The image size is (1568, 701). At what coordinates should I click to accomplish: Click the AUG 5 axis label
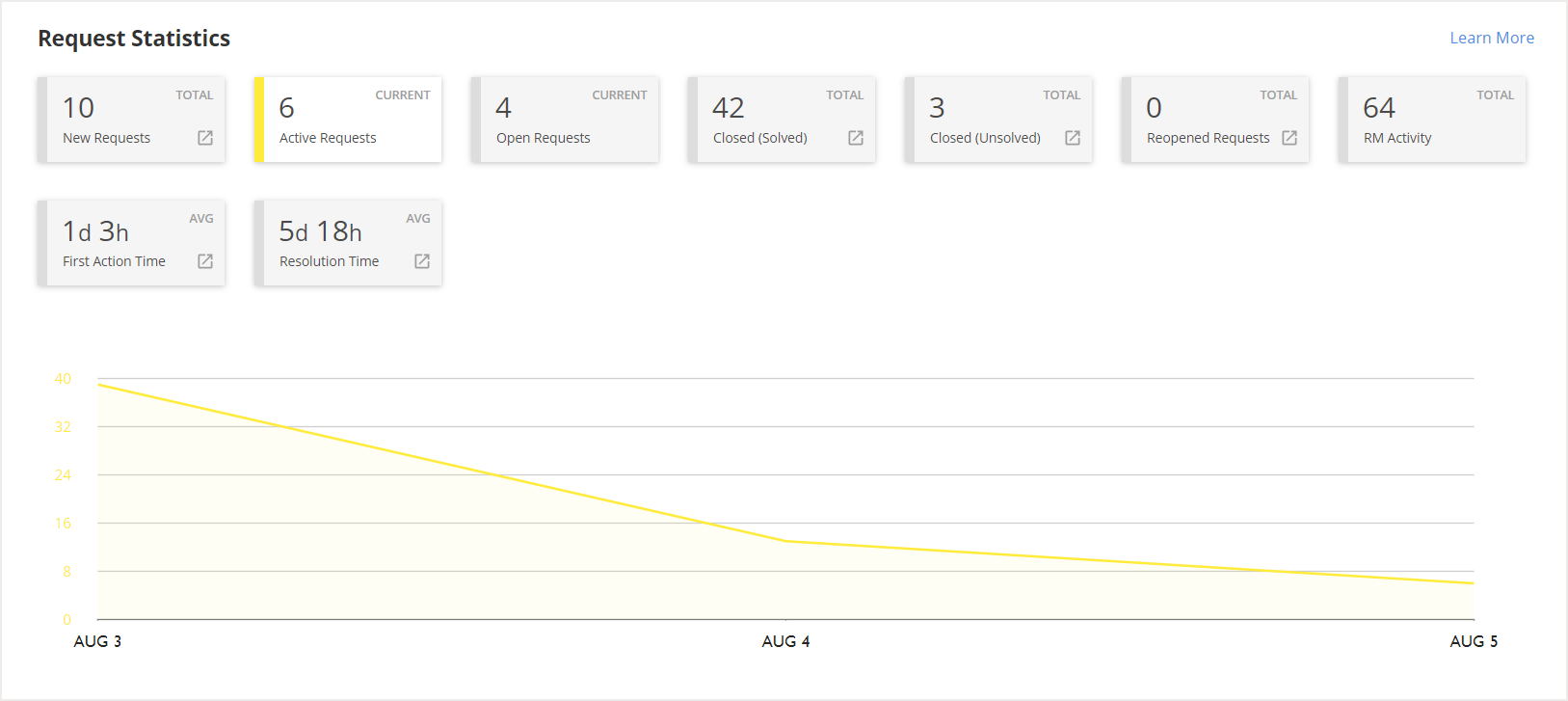[1473, 641]
